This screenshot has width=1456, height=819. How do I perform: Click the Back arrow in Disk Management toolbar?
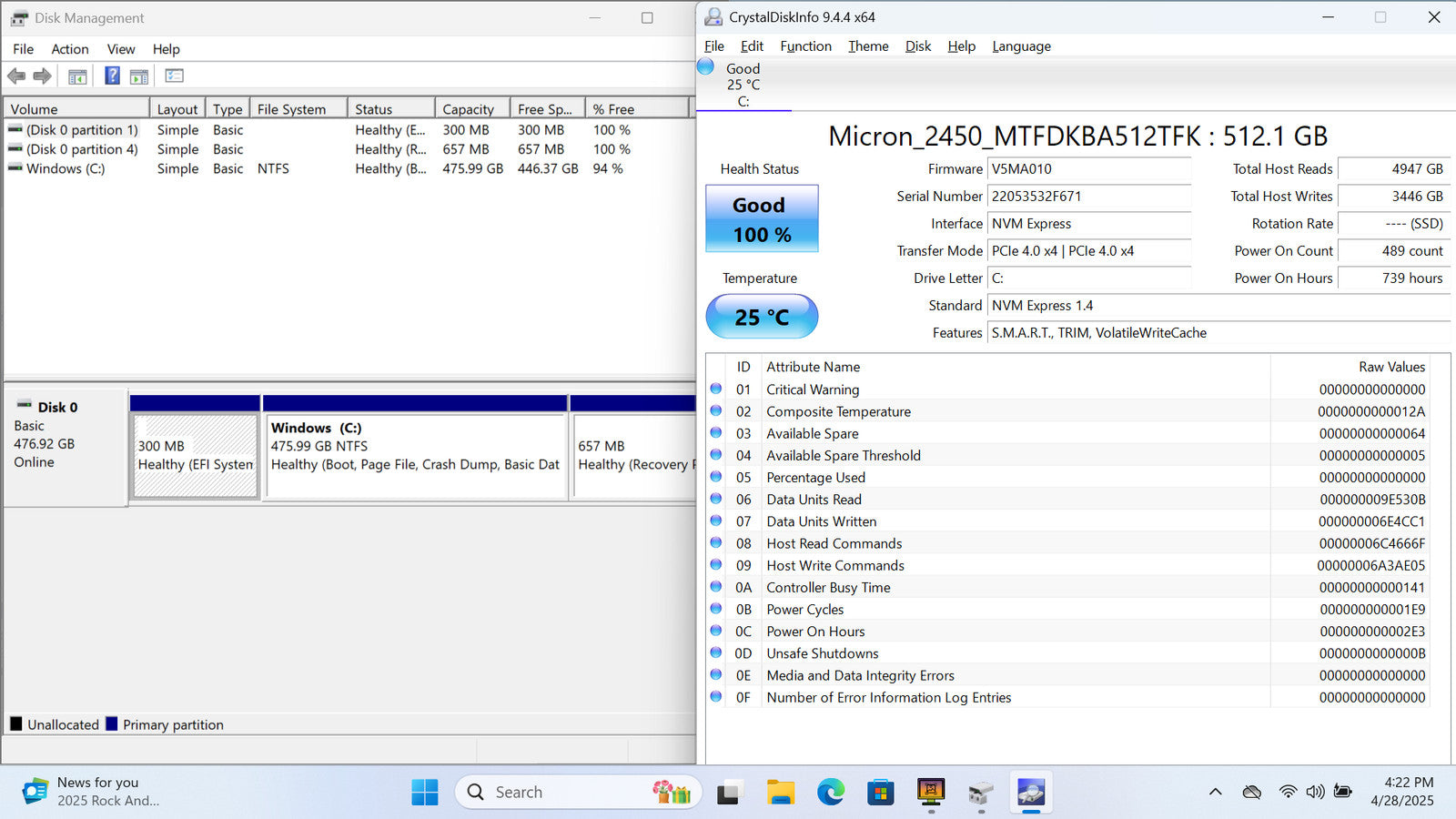[16, 76]
